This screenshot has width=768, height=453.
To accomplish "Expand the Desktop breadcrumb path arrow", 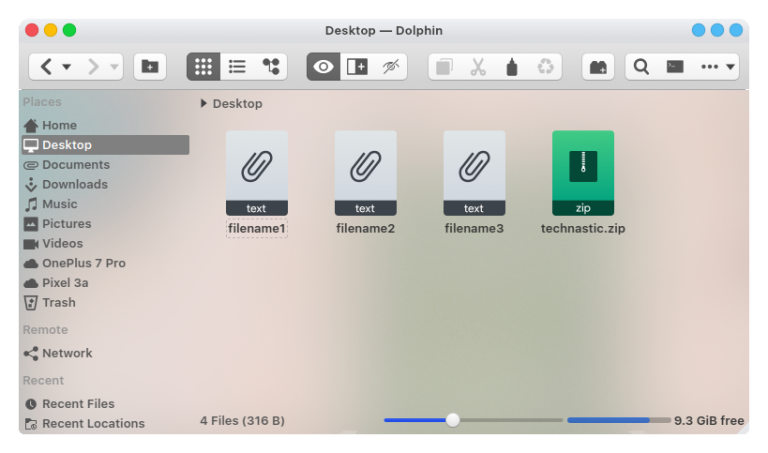I will point(204,103).
